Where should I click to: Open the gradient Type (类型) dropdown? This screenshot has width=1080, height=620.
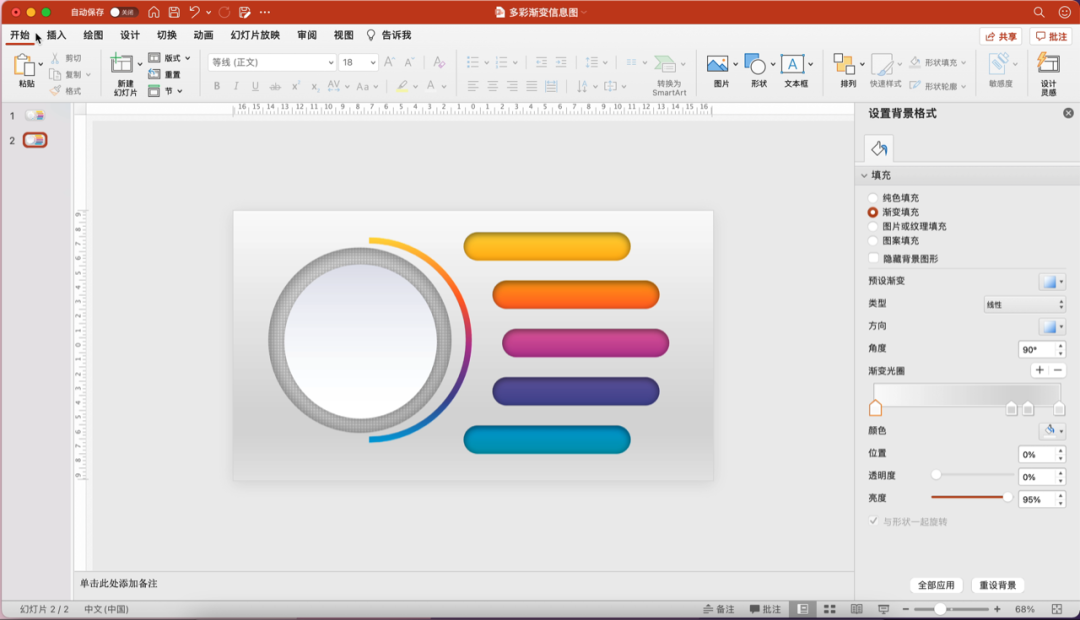pyautogui.click(x=1024, y=304)
